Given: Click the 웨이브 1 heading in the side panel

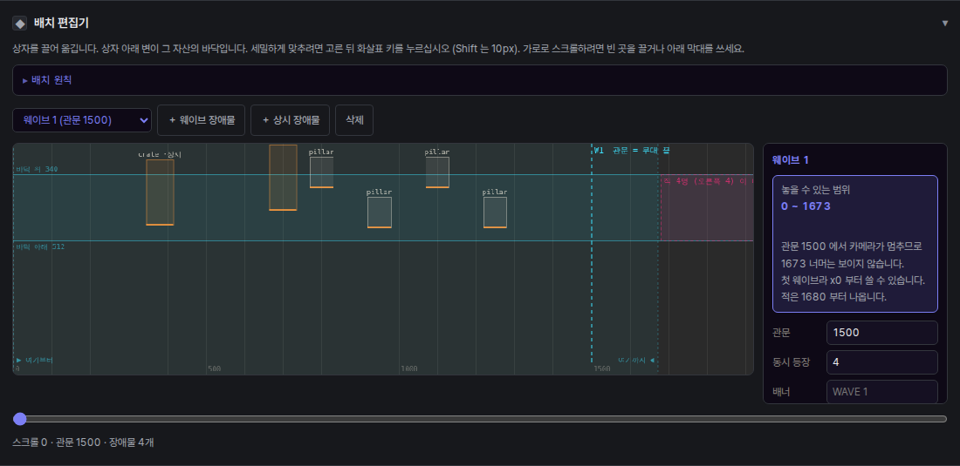Looking at the screenshot, I should pos(790,160).
